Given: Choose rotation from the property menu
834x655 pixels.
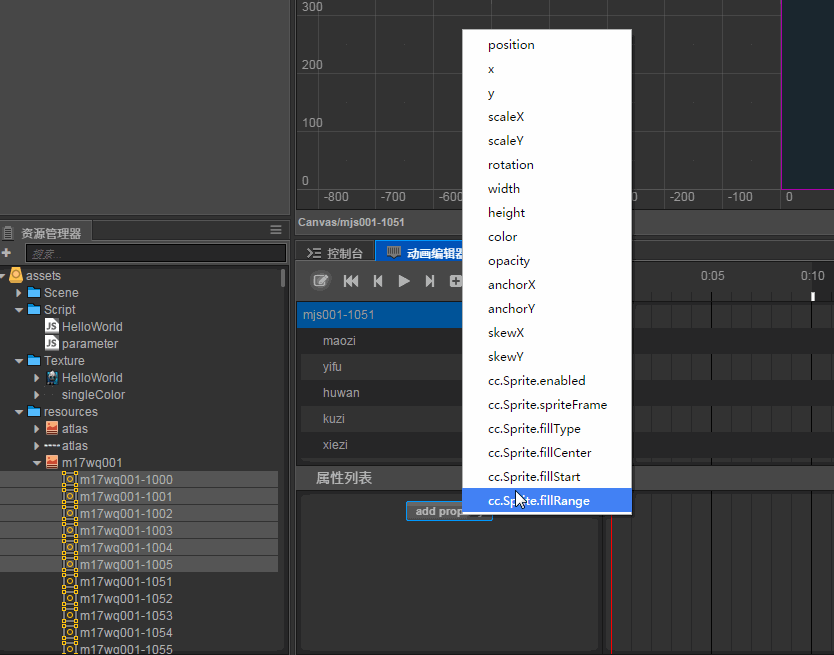Looking at the screenshot, I should point(547,164).
